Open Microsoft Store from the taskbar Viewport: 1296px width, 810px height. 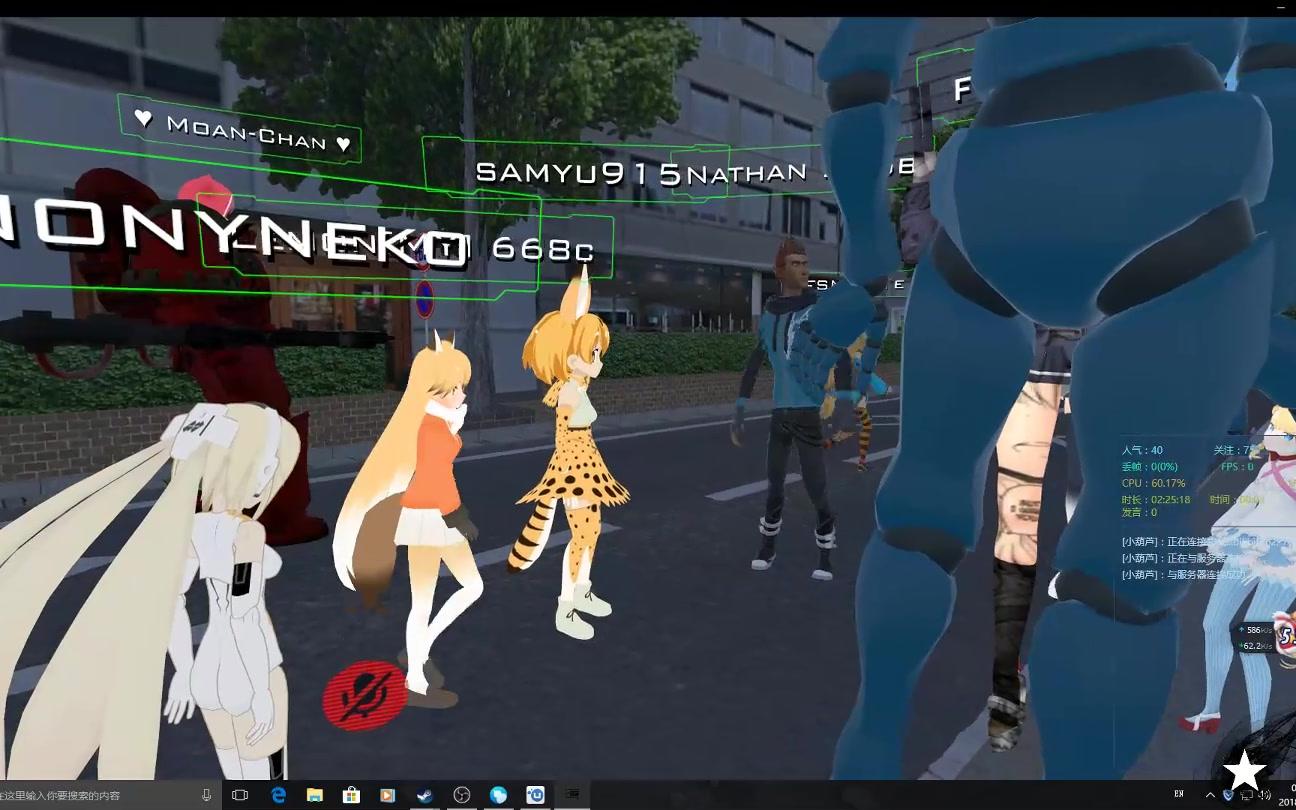click(x=351, y=795)
